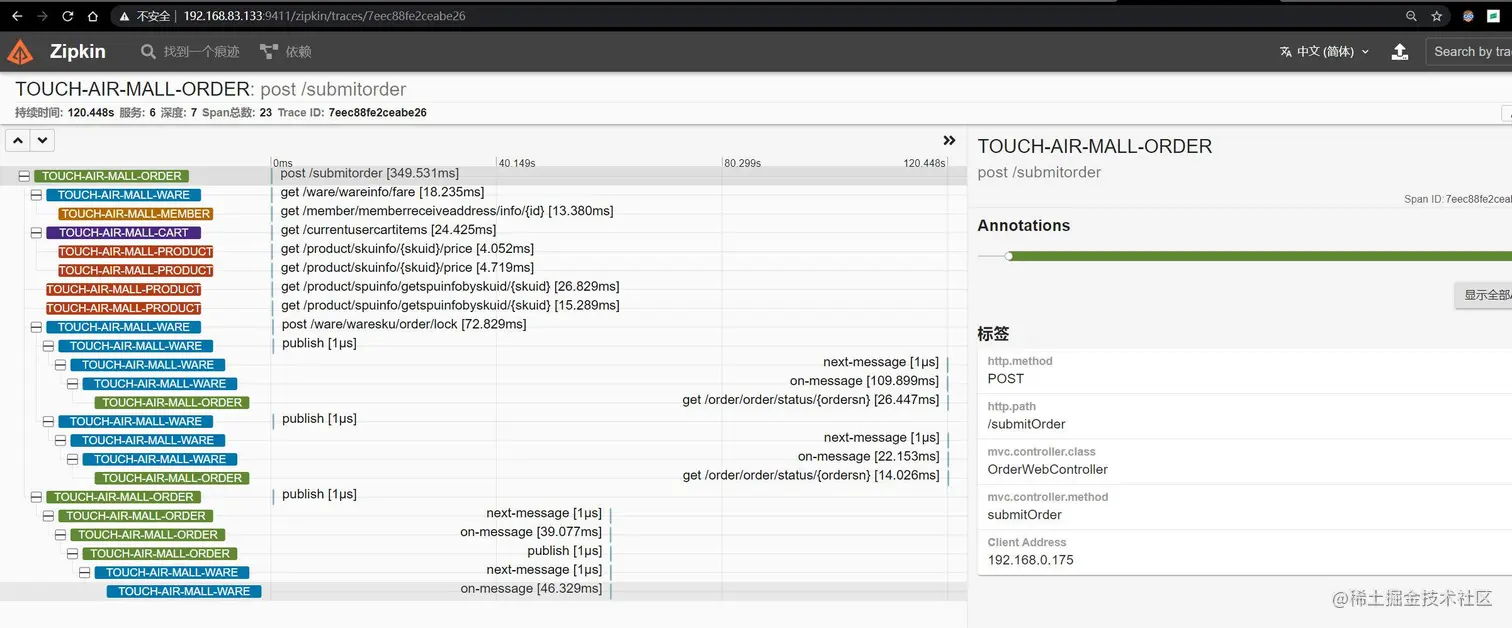Focus the Search by trace ID field

tap(1470, 52)
